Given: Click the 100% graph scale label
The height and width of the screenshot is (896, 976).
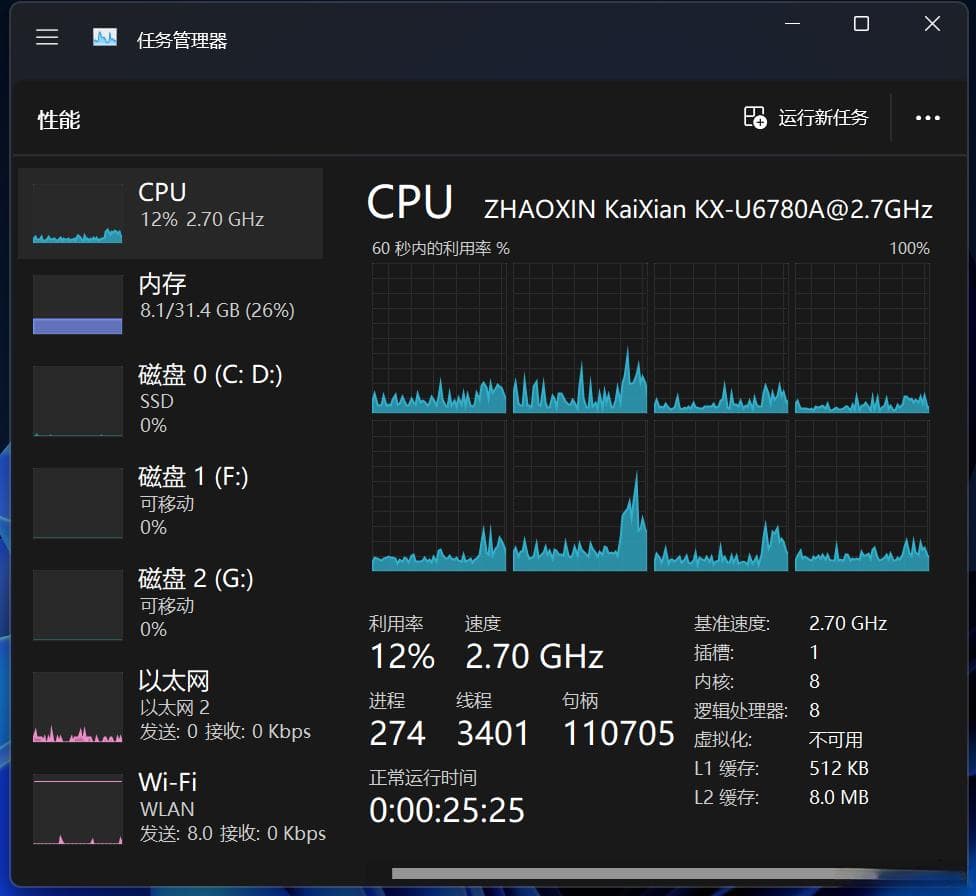Looking at the screenshot, I should (x=909, y=248).
